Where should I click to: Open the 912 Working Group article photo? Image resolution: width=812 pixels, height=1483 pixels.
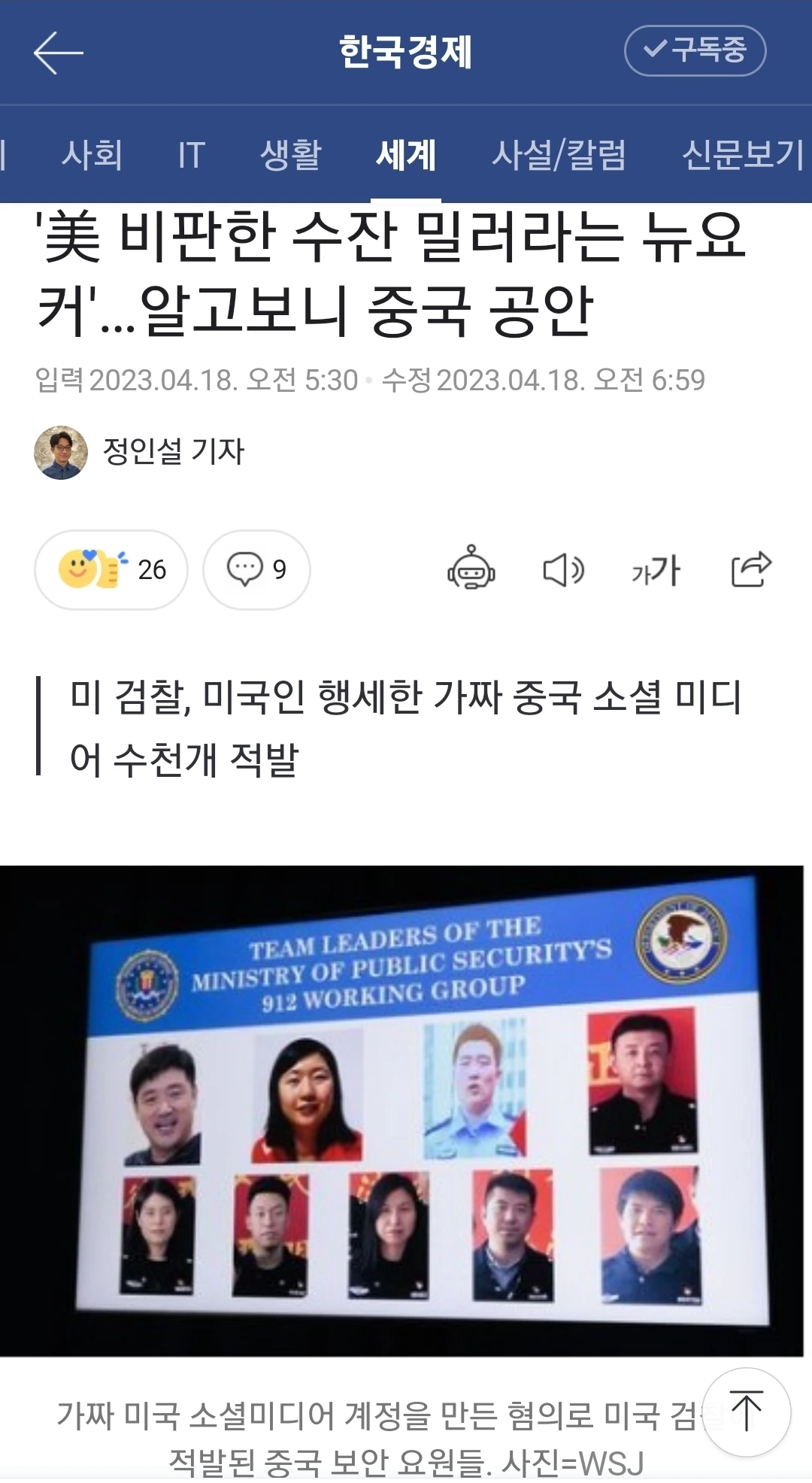coord(401,1111)
